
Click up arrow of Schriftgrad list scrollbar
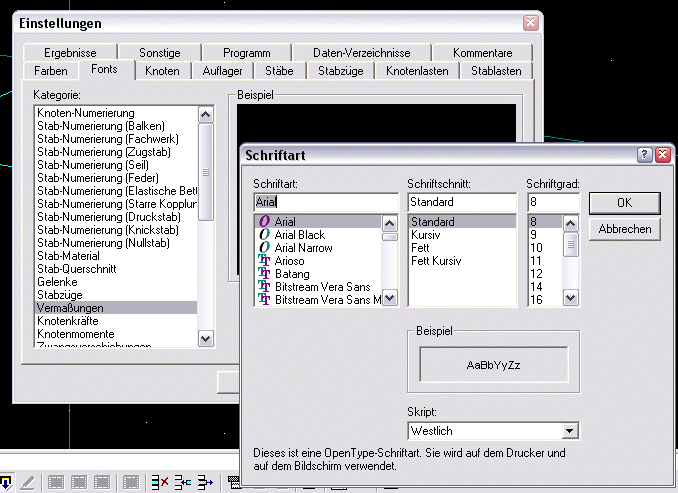click(570, 223)
